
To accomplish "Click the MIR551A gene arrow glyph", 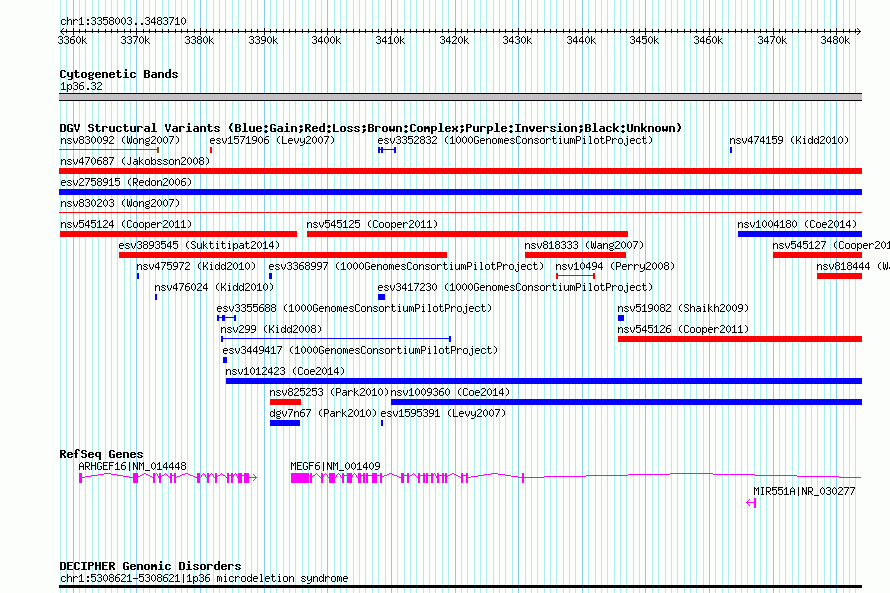I will (751, 503).
